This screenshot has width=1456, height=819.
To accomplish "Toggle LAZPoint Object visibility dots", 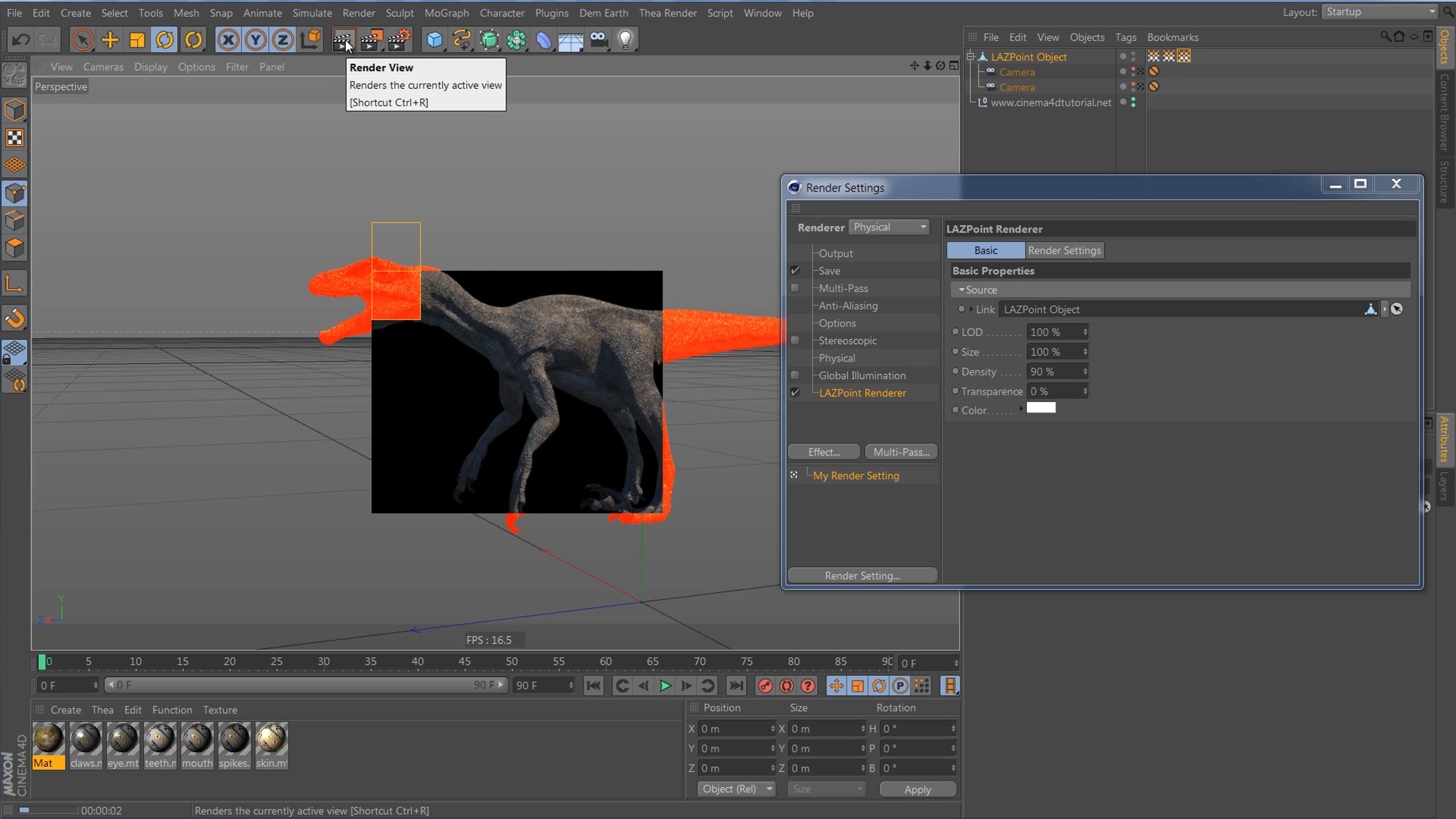I will pyautogui.click(x=1133, y=56).
